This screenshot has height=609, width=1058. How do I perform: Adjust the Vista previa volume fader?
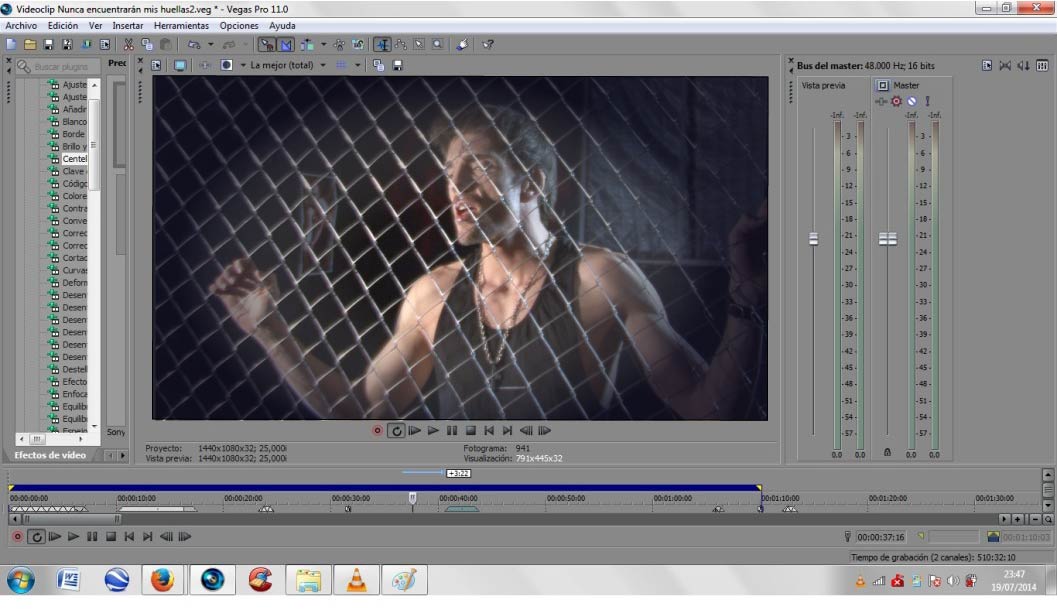pos(814,239)
